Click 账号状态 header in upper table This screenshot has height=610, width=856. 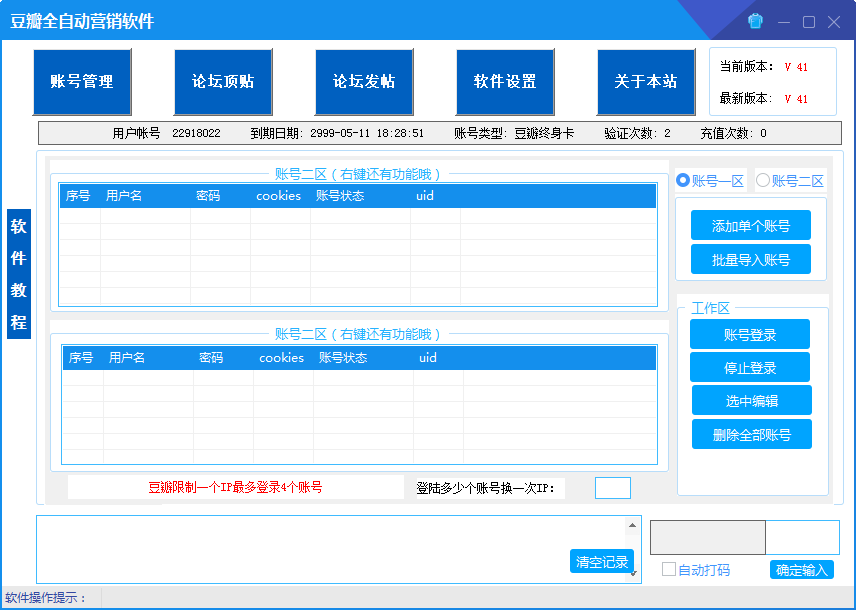340,196
